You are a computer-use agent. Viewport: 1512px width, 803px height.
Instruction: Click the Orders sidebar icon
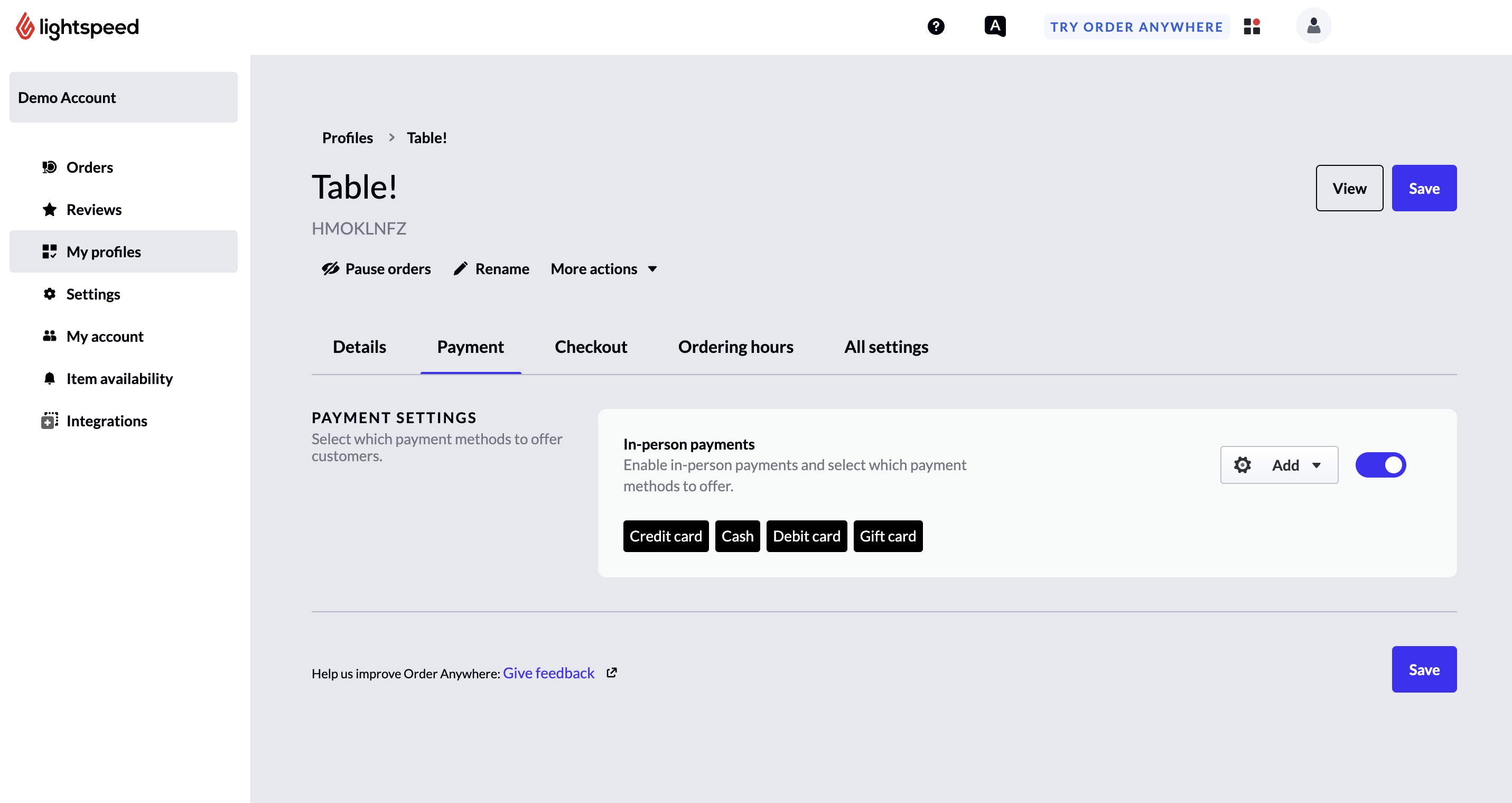[x=49, y=166]
